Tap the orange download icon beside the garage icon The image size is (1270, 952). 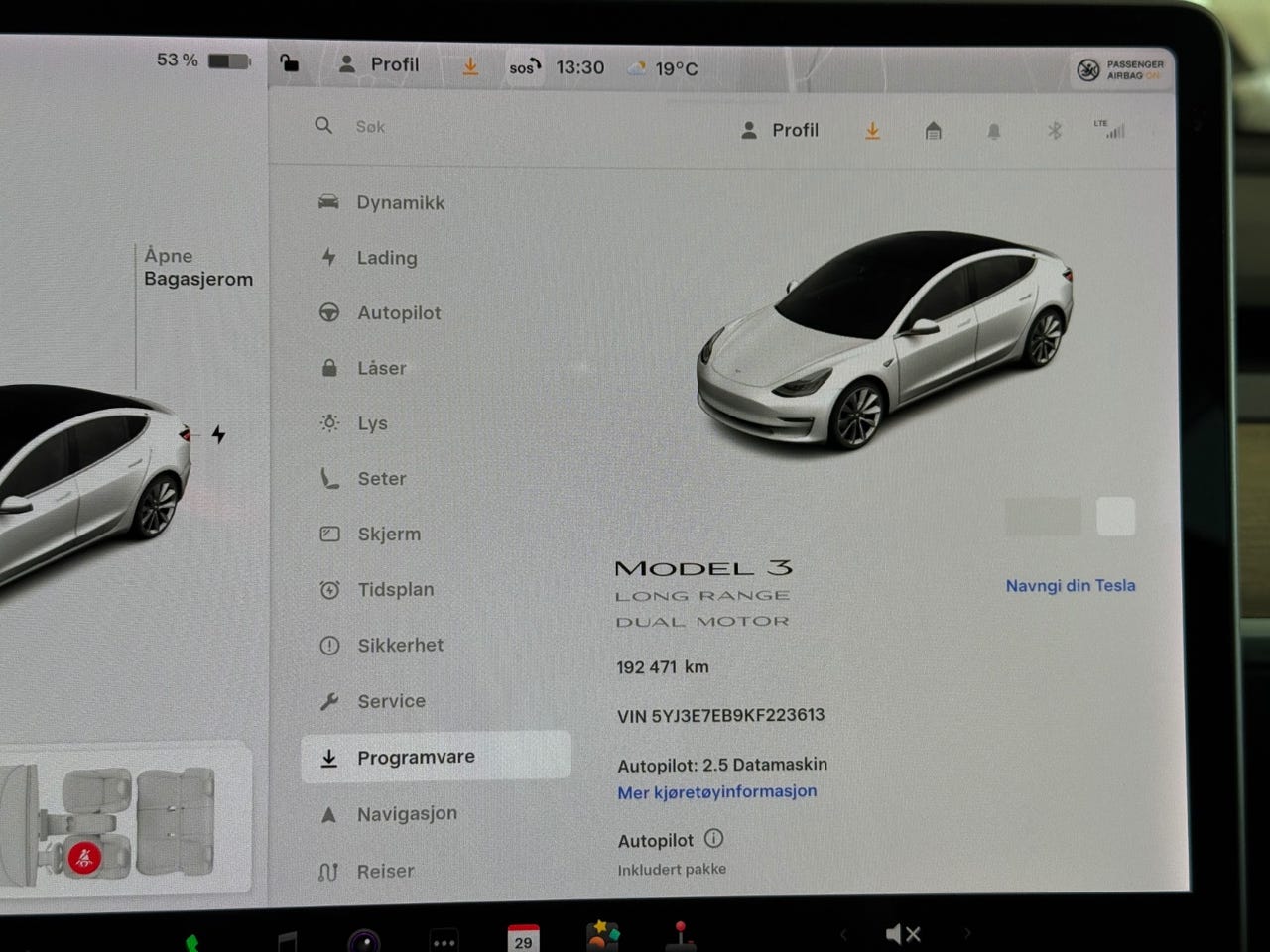[x=872, y=131]
